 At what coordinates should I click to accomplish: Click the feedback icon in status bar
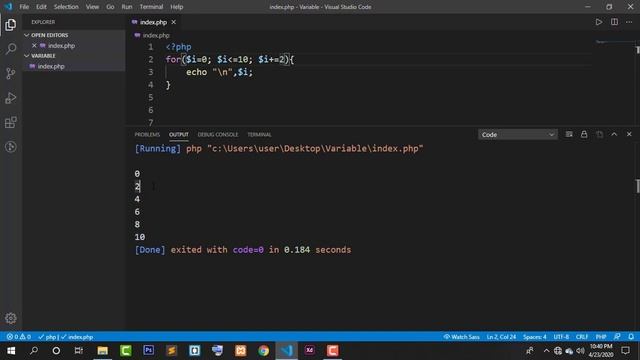tap(617, 337)
